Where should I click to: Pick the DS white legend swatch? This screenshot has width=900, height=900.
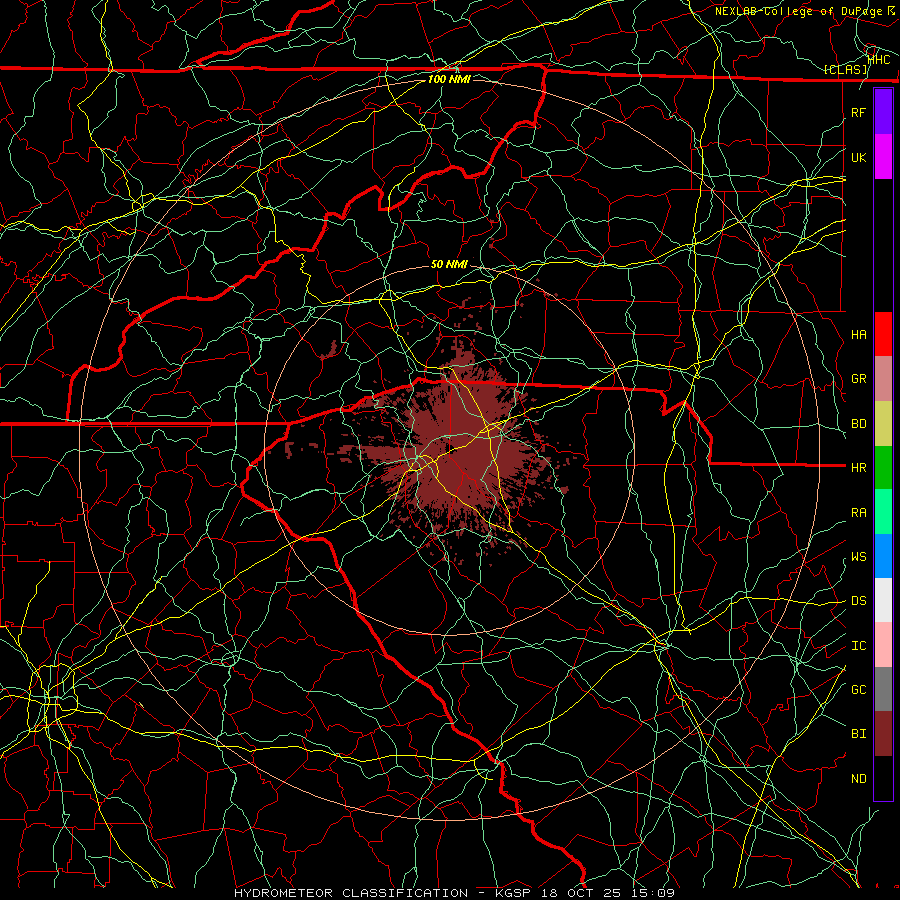(883, 600)
